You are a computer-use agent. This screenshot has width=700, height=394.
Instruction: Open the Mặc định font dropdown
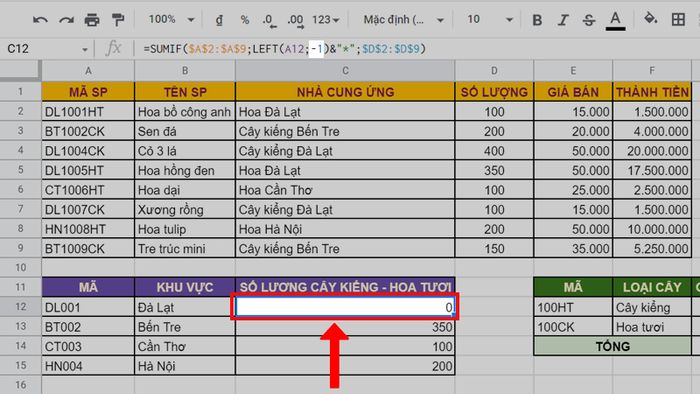403,20
